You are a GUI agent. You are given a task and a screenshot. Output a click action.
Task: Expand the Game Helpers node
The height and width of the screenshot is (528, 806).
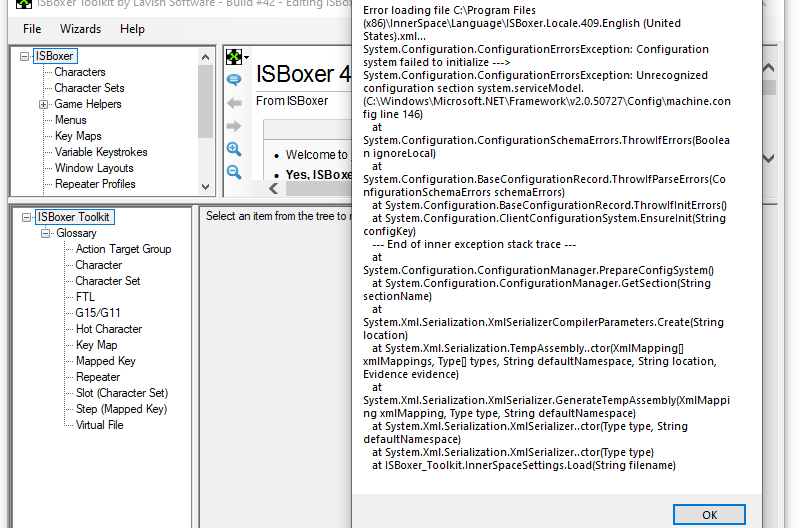coord(44,104)
